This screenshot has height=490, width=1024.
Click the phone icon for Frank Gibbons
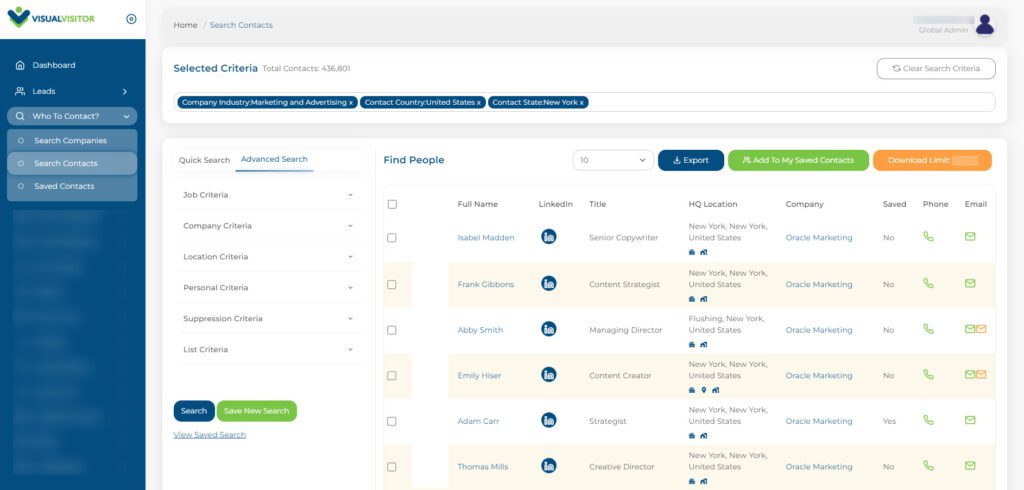(x=928, y=284)
